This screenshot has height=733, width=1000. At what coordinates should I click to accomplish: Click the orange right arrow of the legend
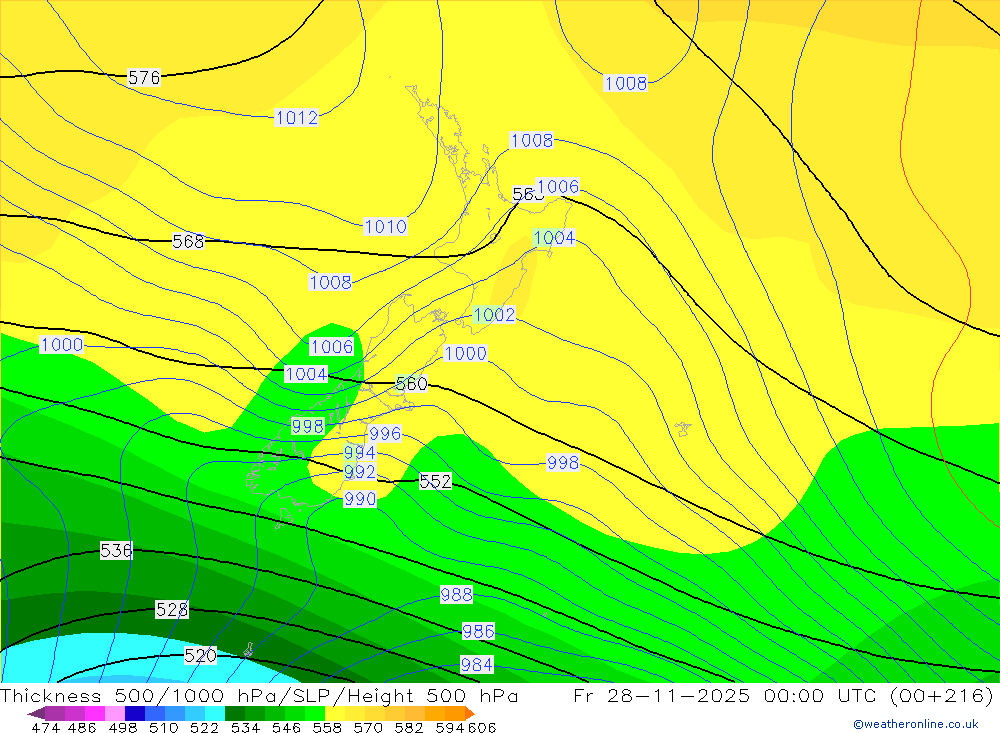[x=470, y=714]
